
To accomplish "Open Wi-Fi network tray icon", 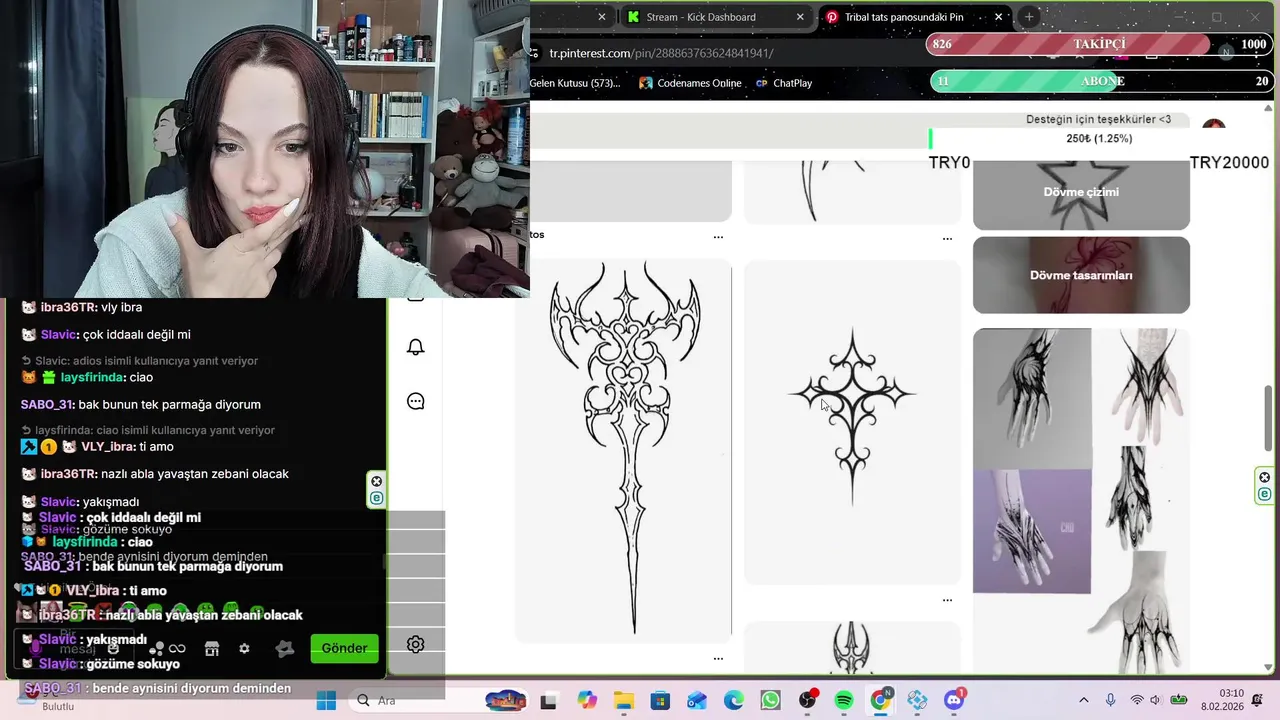I will [1136, 700].
